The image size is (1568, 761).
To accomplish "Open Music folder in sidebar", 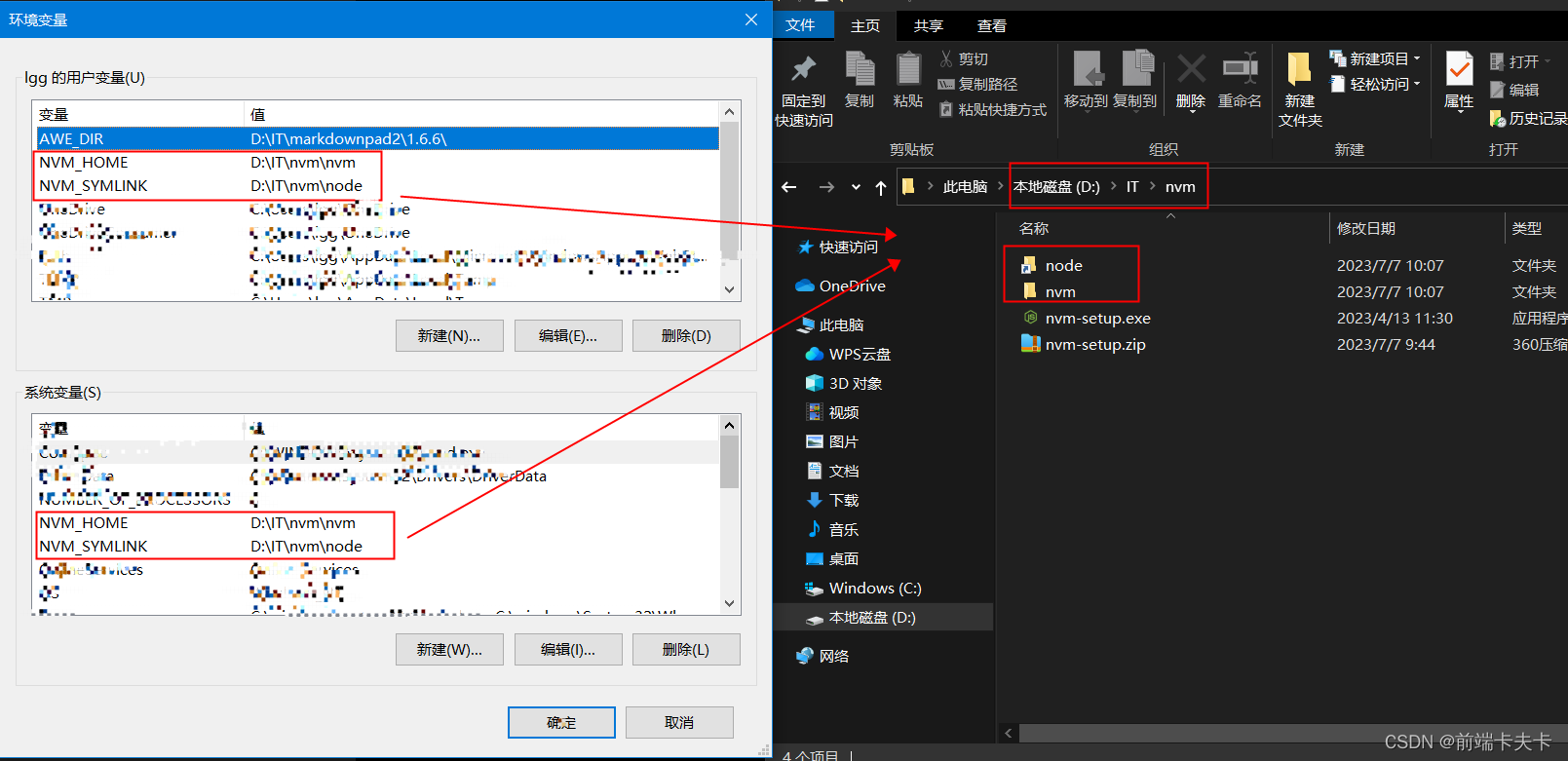I will 832,529.
